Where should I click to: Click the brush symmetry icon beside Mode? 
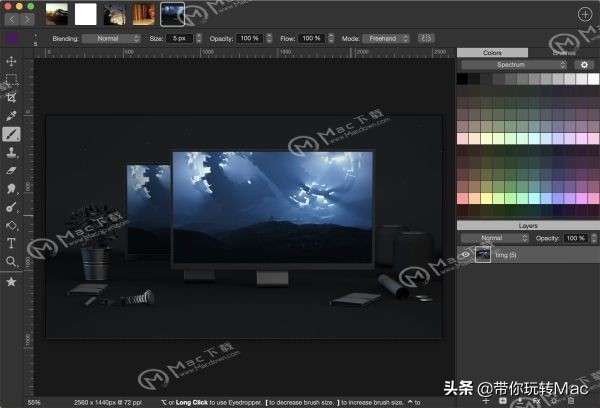coord(426,38)
